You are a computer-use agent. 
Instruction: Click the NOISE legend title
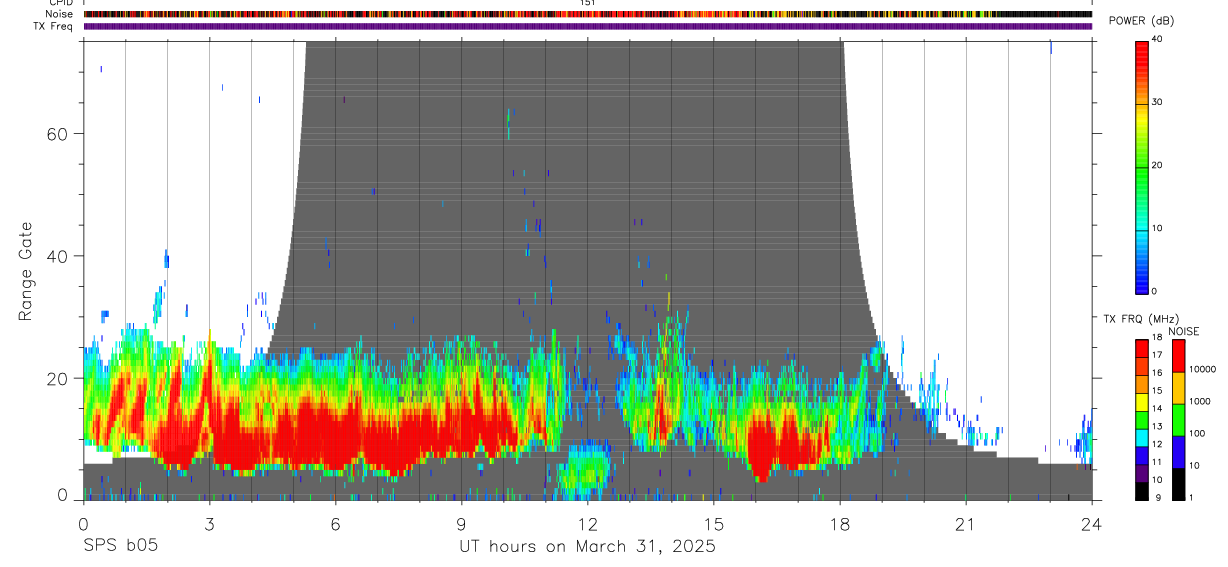[1184, 331]
